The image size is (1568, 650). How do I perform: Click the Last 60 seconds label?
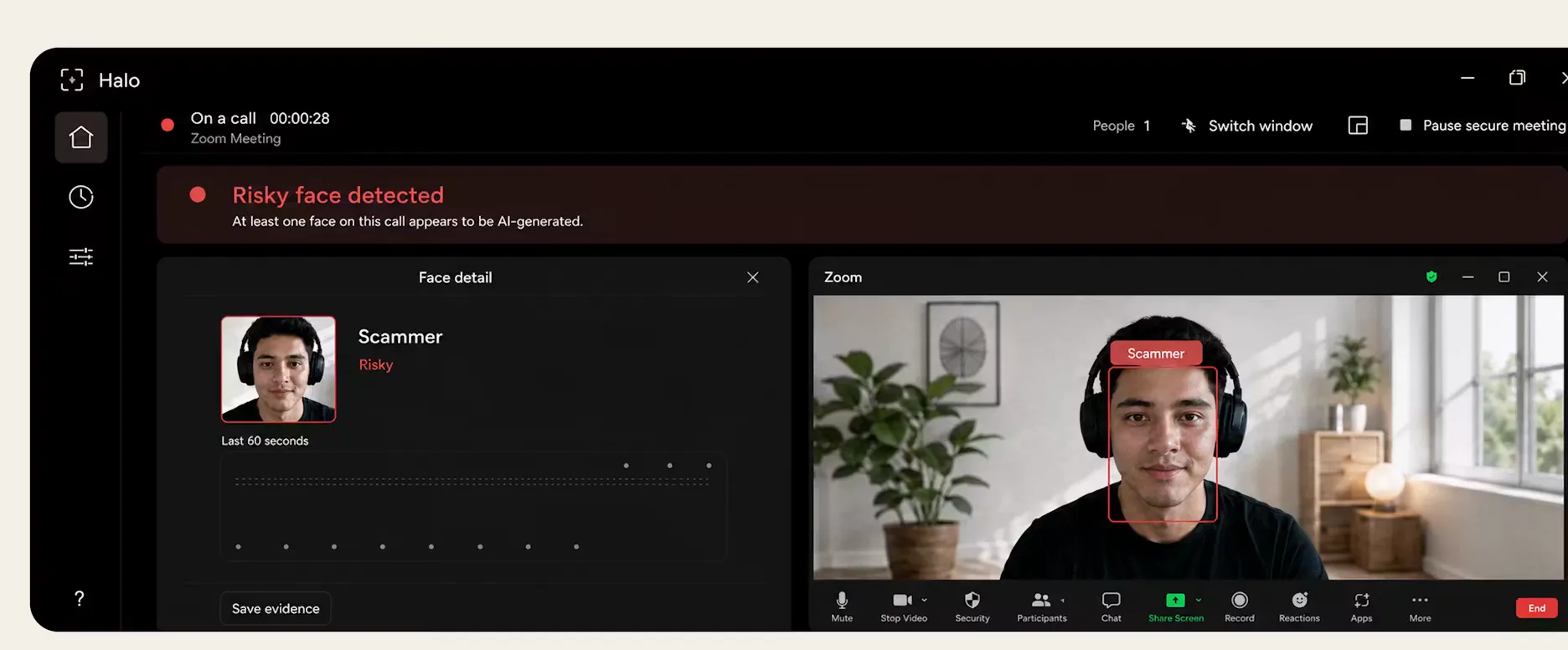tap(265, 441)
